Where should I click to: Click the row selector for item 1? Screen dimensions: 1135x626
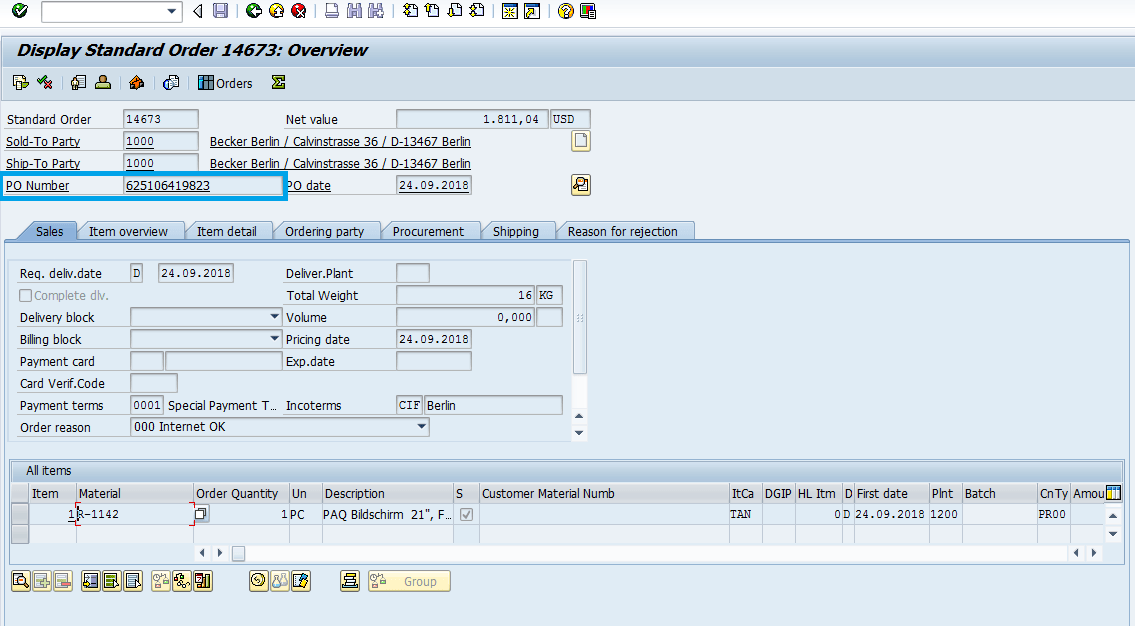point(20,514)
